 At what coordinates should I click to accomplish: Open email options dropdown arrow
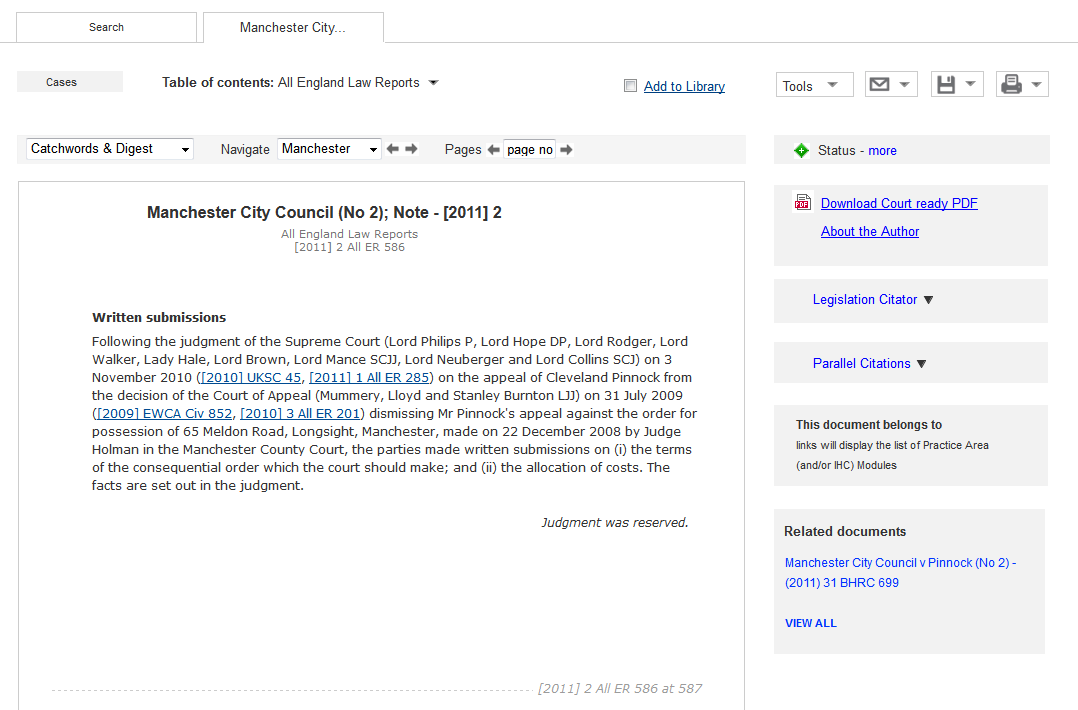[x=905, y=85]
